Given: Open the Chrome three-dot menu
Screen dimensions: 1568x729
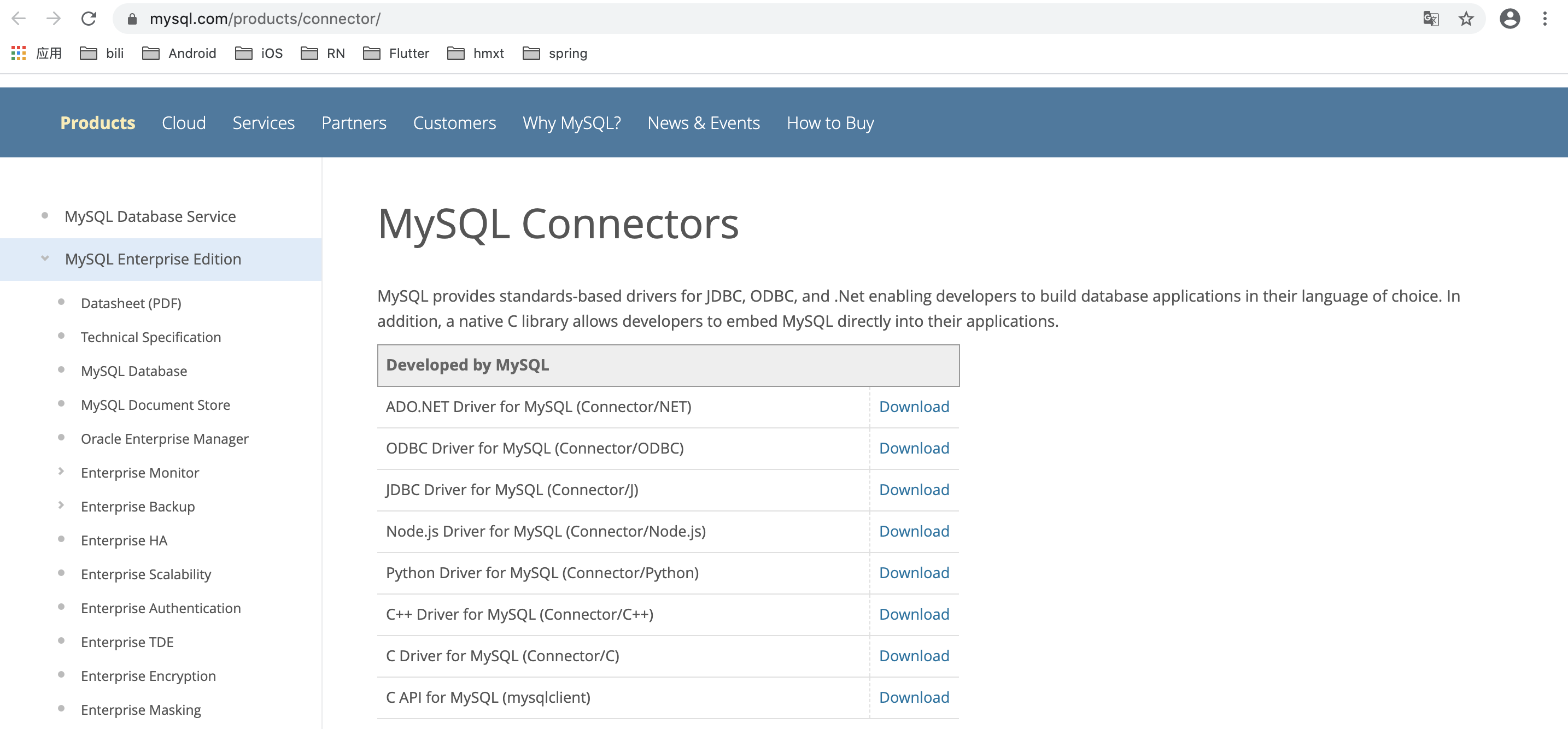Looking at the screenshot, I should [x=1545, y=19].
